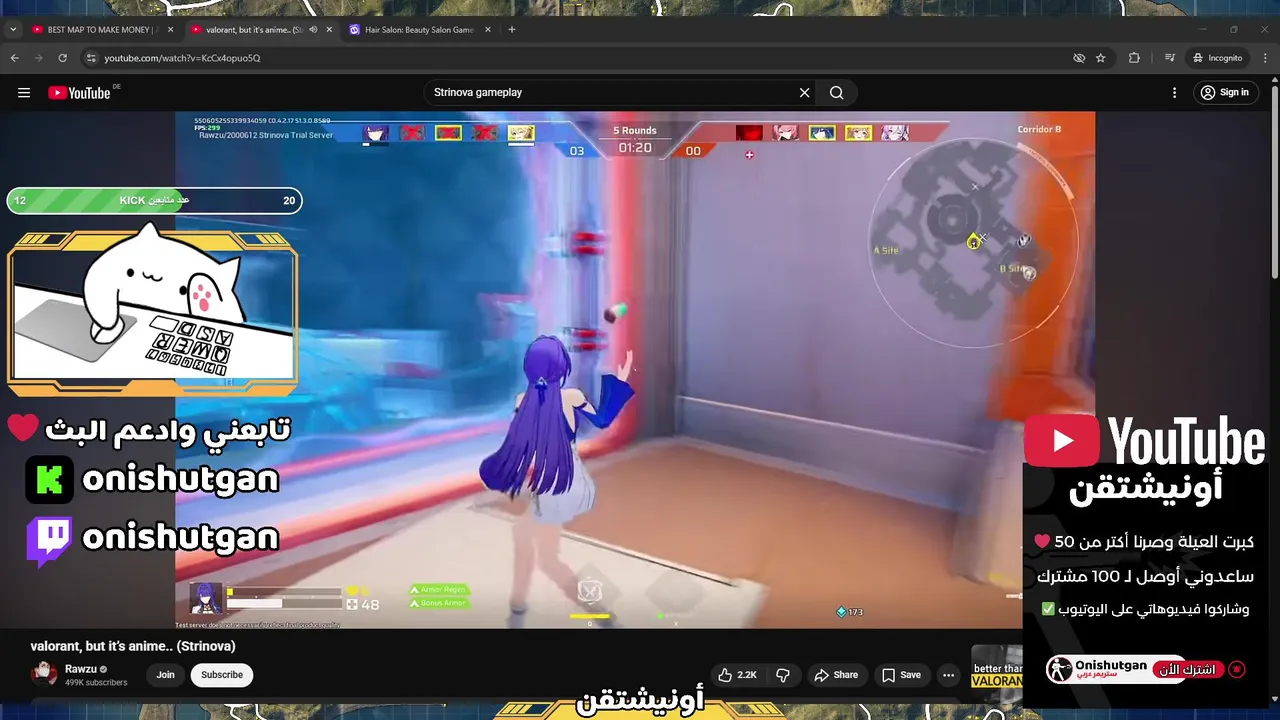Clear the Strinova gameplay search text
The width and height of the screenshot is (1280, 720).
[x=804, y=93]
